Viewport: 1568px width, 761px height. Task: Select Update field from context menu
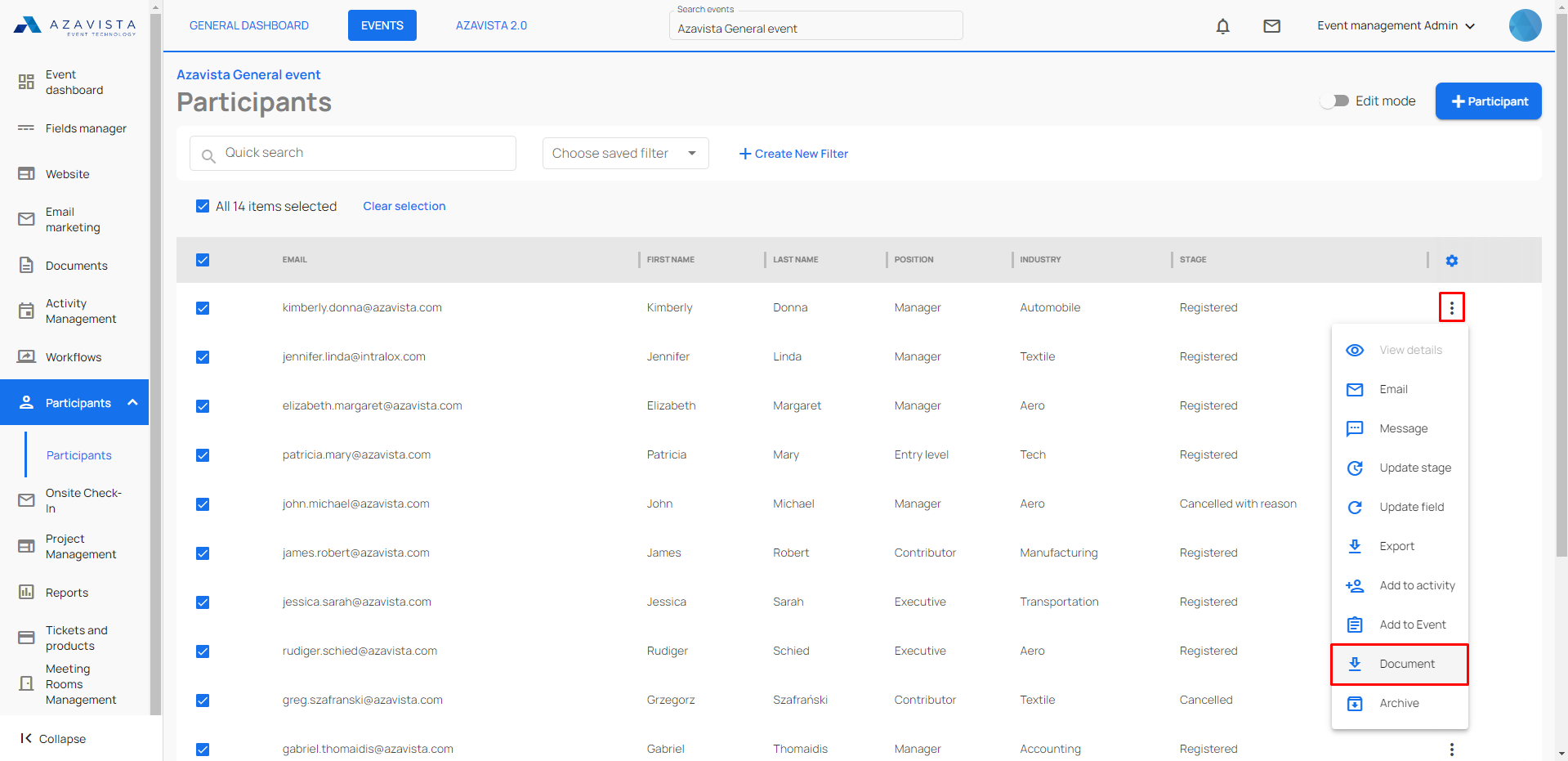(1400, 507)
